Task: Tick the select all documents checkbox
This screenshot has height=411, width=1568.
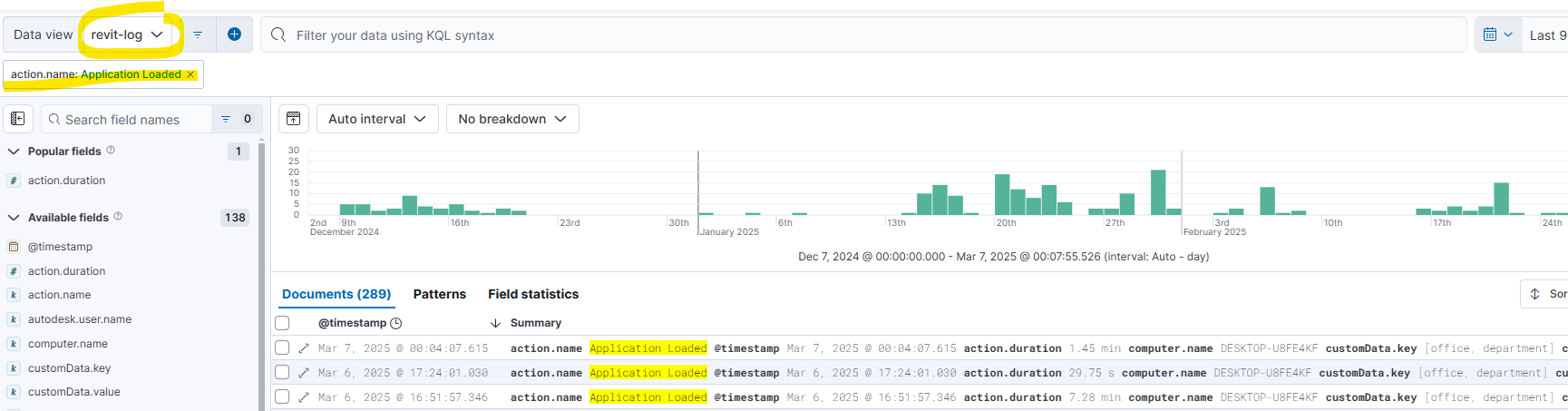Action: click(282, 323)
